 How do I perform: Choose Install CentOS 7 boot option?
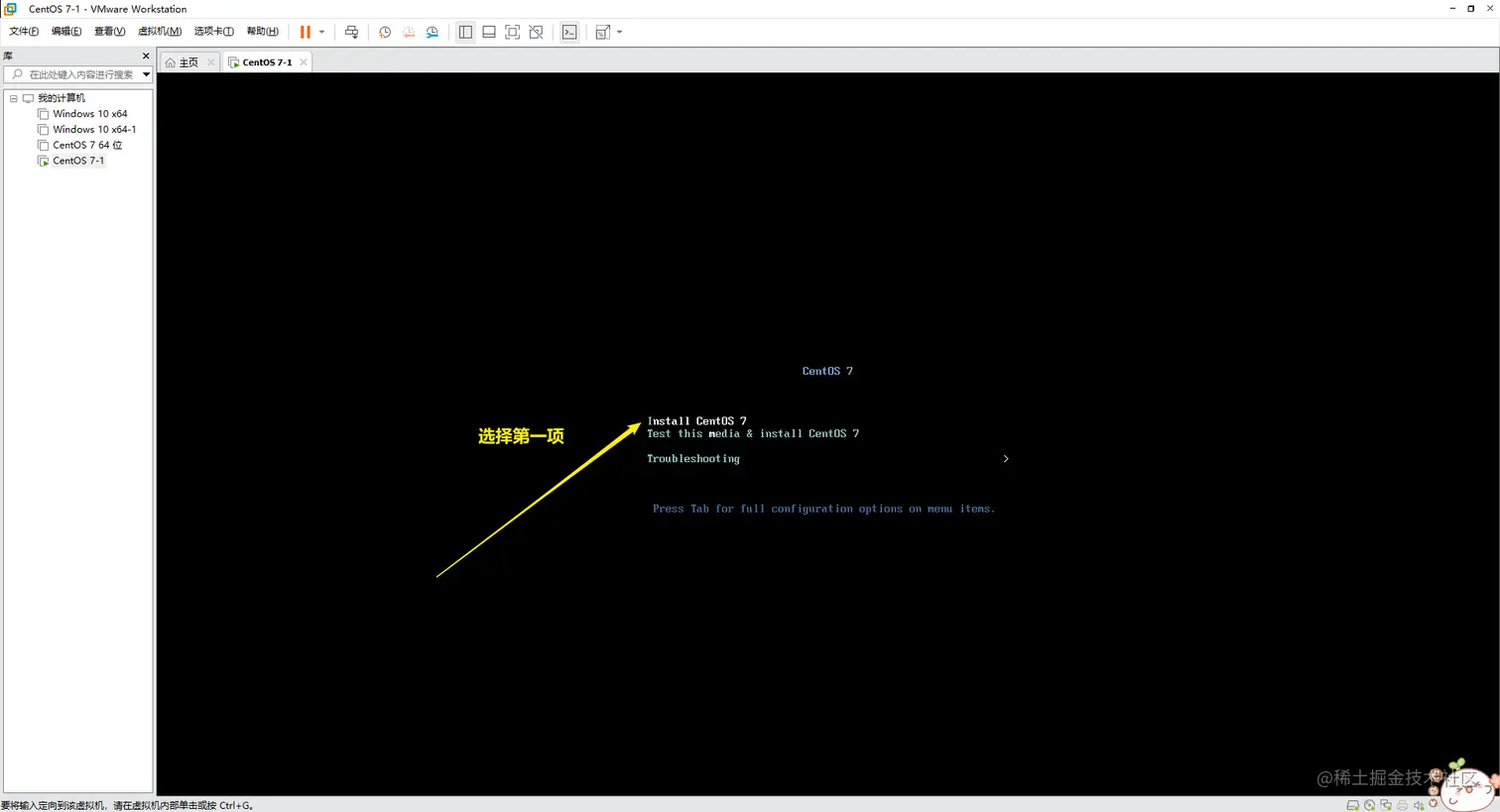click(696, 421)
